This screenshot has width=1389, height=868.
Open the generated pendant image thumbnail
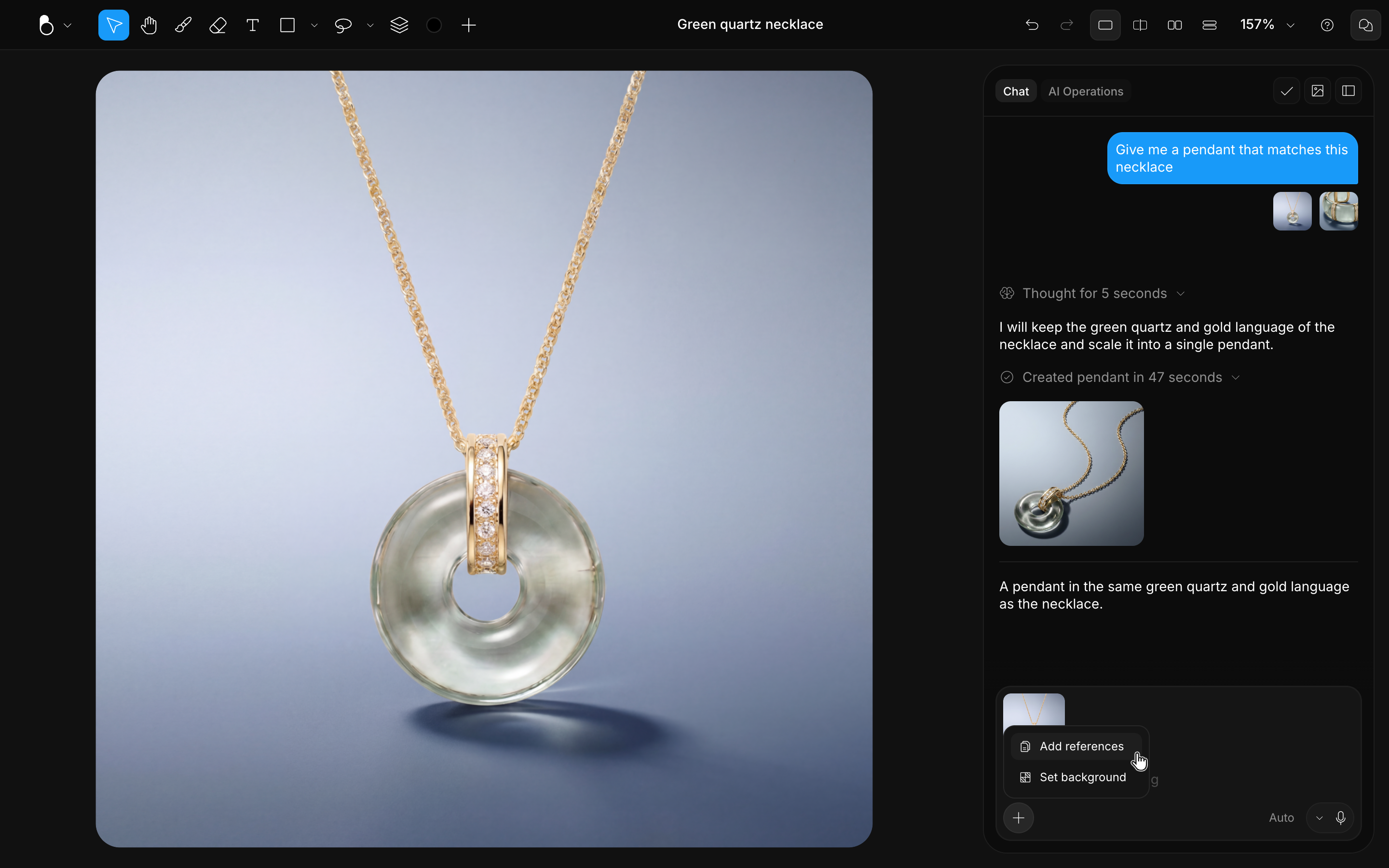pyautogui.click(x=1071, y=473)
